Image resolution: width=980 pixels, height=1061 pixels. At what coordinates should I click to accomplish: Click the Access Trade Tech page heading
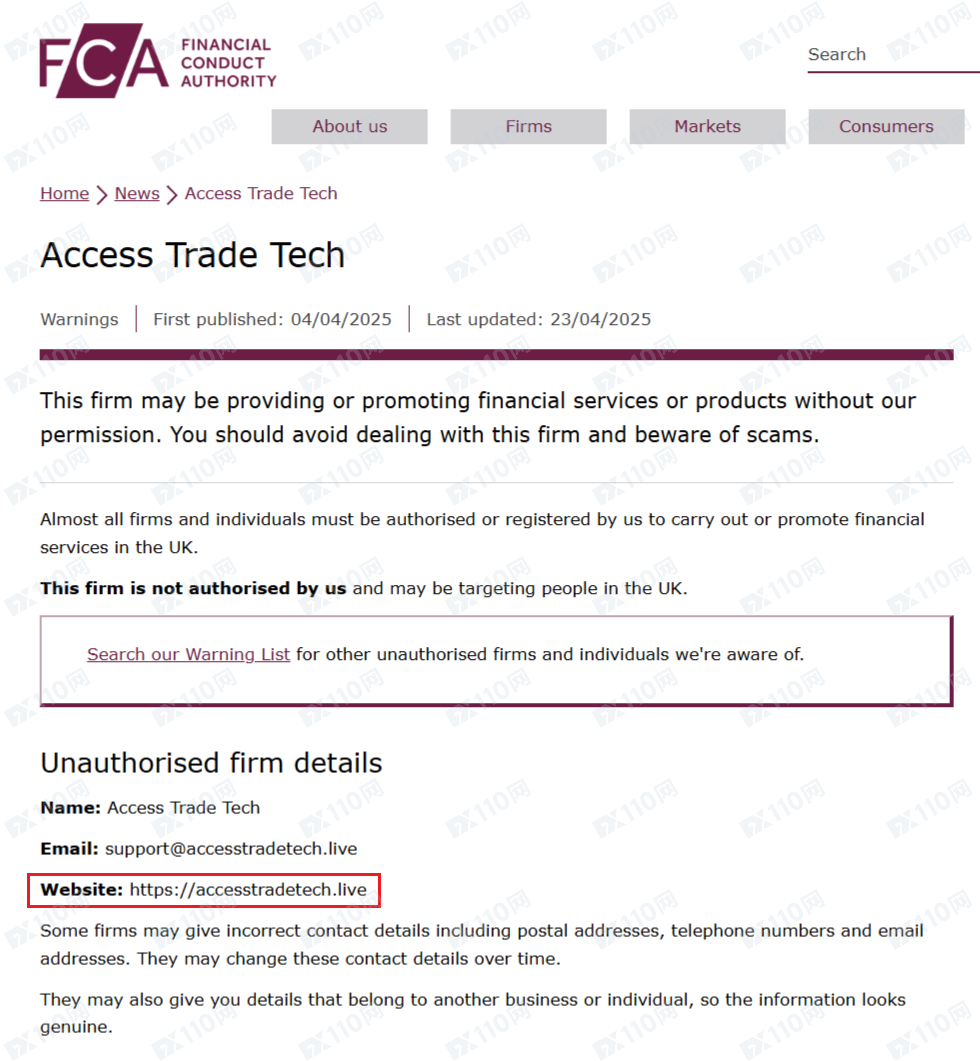[192, 255]
